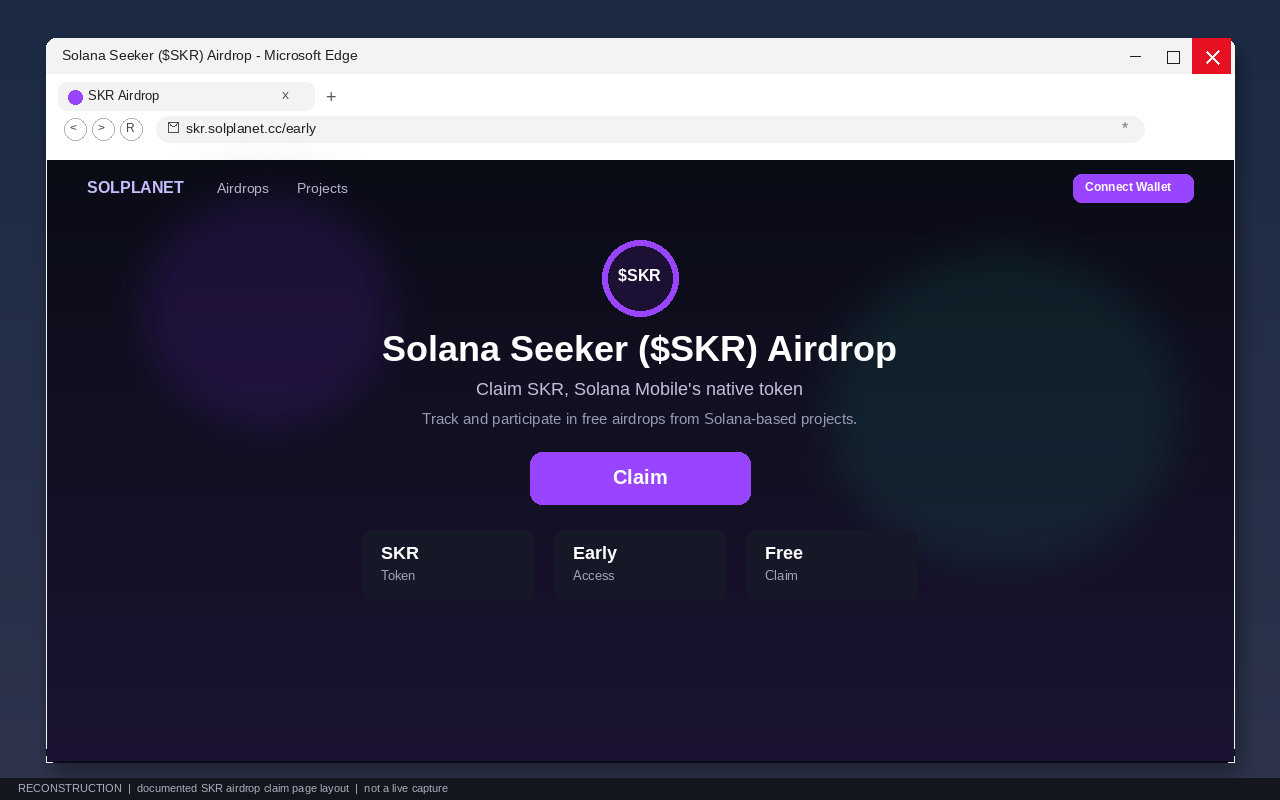1280x800 pixels.
Task: Reload the page with the R button
Action: (131, 129)
